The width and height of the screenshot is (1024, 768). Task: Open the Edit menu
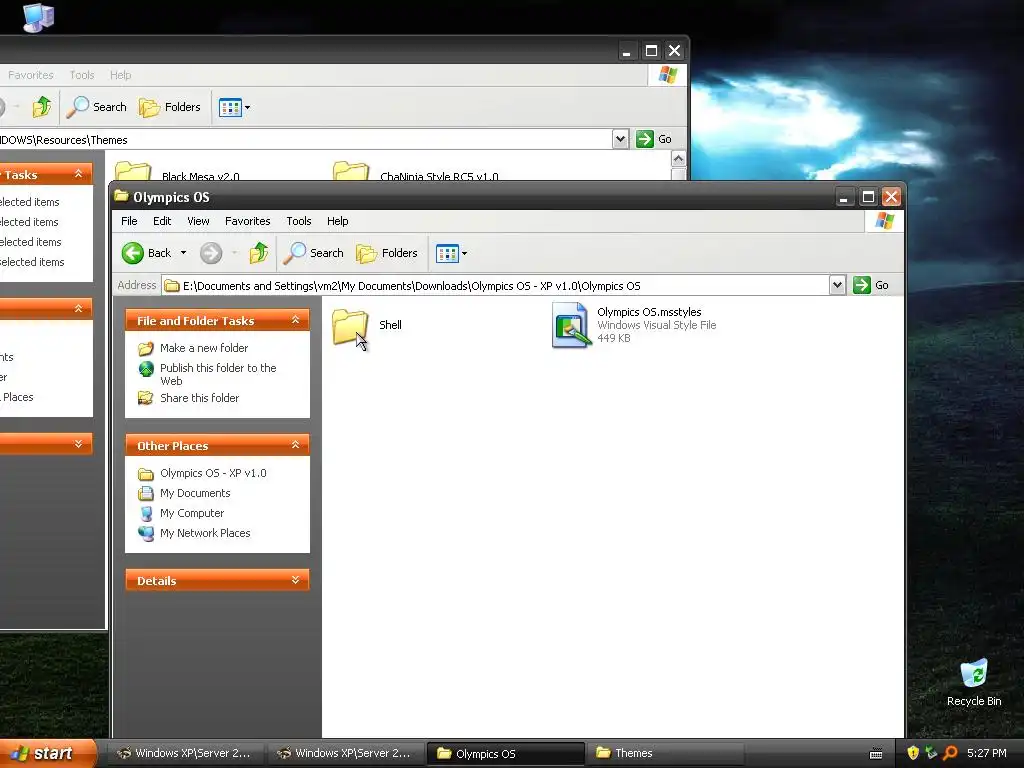[x=162, y=221]
